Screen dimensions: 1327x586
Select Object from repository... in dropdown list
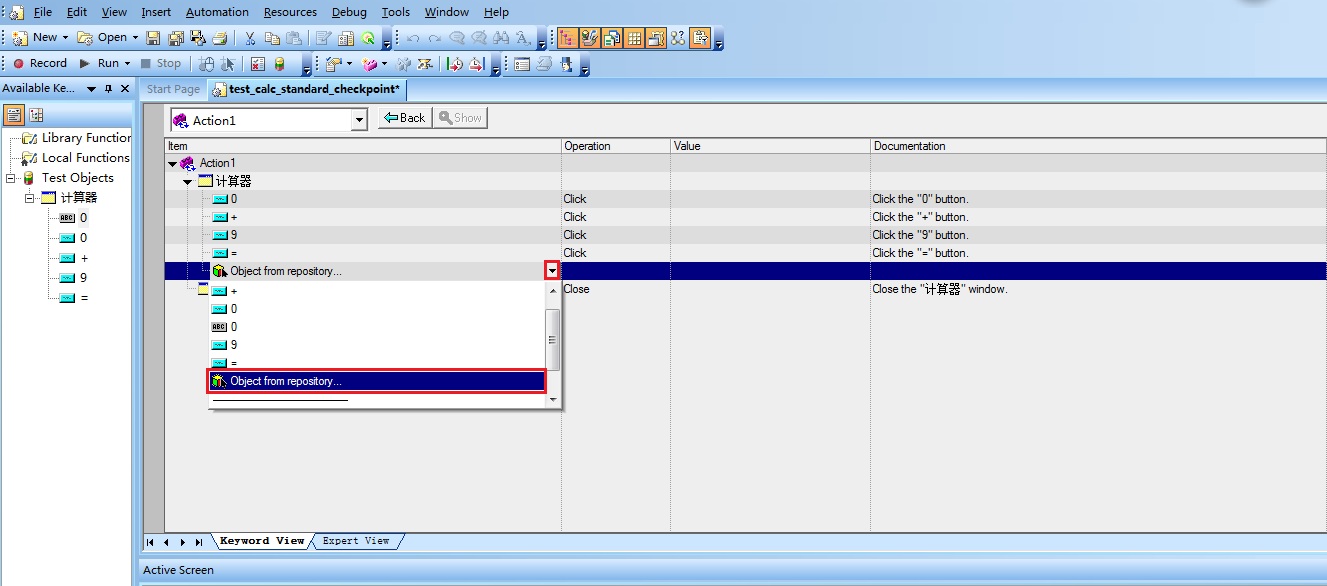click(377, 381)
